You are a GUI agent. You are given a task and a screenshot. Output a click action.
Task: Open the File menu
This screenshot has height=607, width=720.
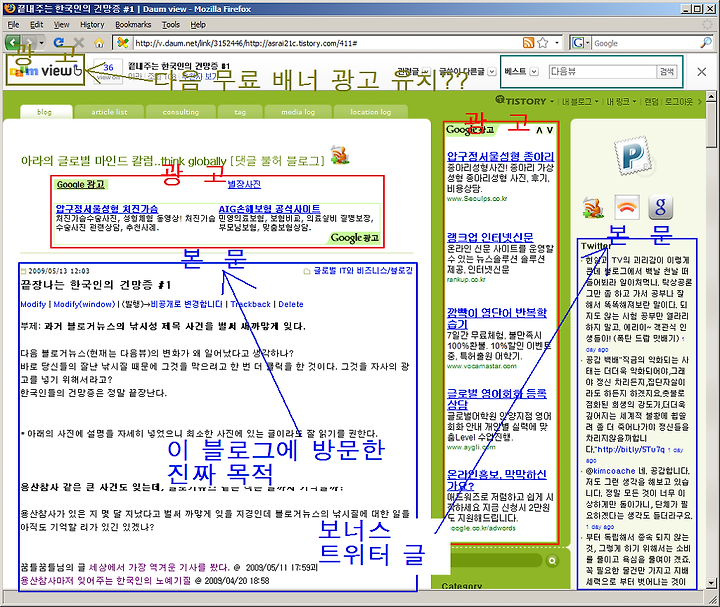pyautogui.click(x=14, y=25)
